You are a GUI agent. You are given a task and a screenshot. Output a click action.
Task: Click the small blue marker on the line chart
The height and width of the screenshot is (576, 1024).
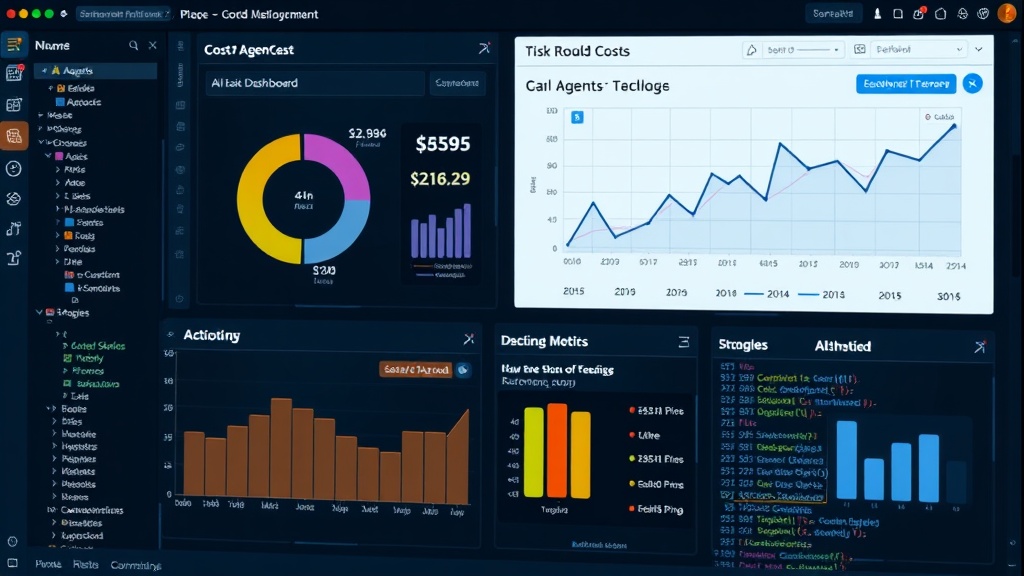click(x=577, y=117)
